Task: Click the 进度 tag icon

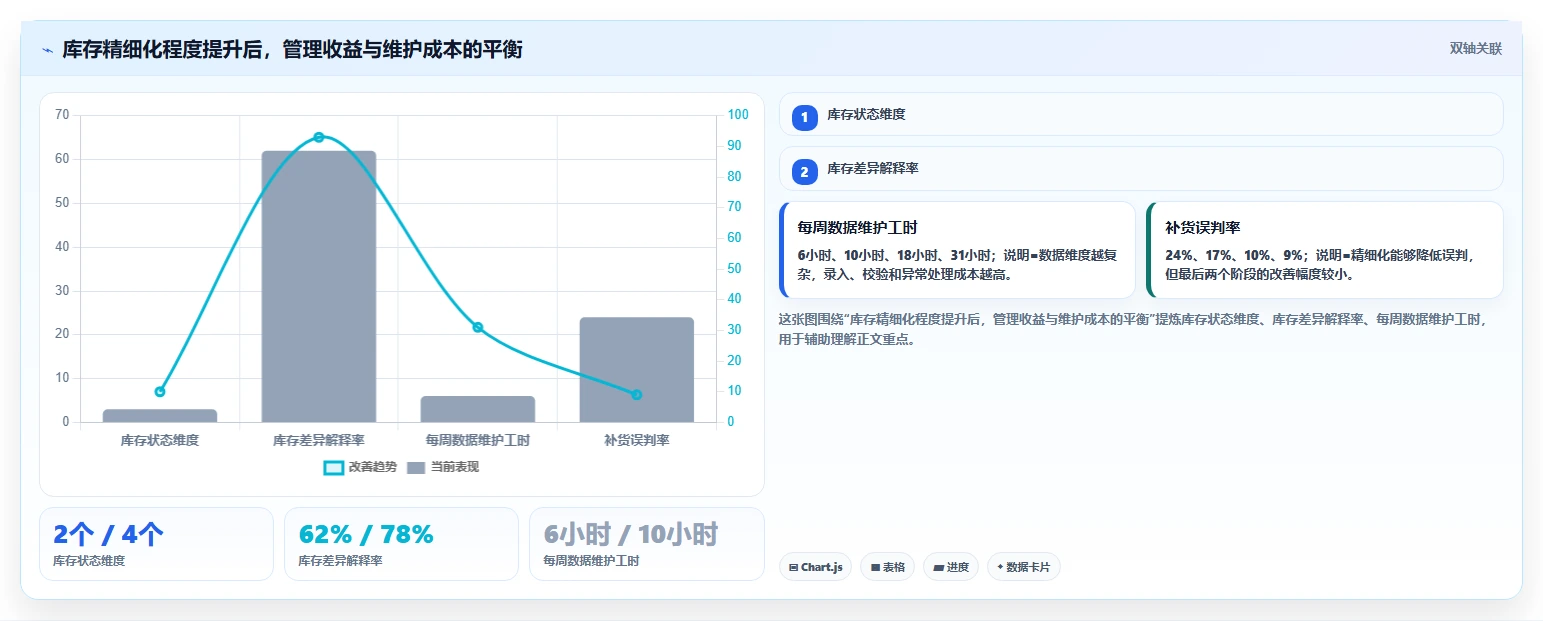Action: [938, 567]
